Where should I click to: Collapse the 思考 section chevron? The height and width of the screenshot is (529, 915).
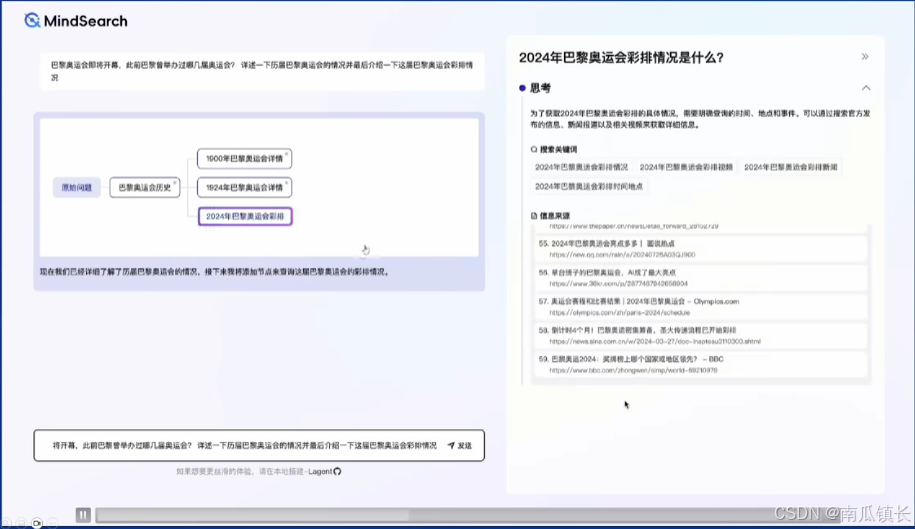point(866,88)
